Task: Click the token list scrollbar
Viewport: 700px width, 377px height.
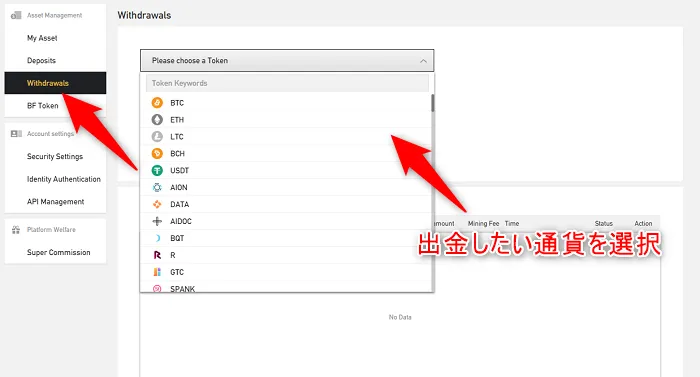Action: [433, 103]
